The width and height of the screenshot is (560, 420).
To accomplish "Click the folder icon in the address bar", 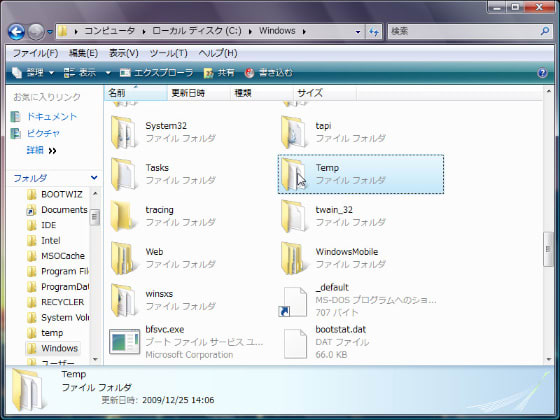I will pos(63,31).
